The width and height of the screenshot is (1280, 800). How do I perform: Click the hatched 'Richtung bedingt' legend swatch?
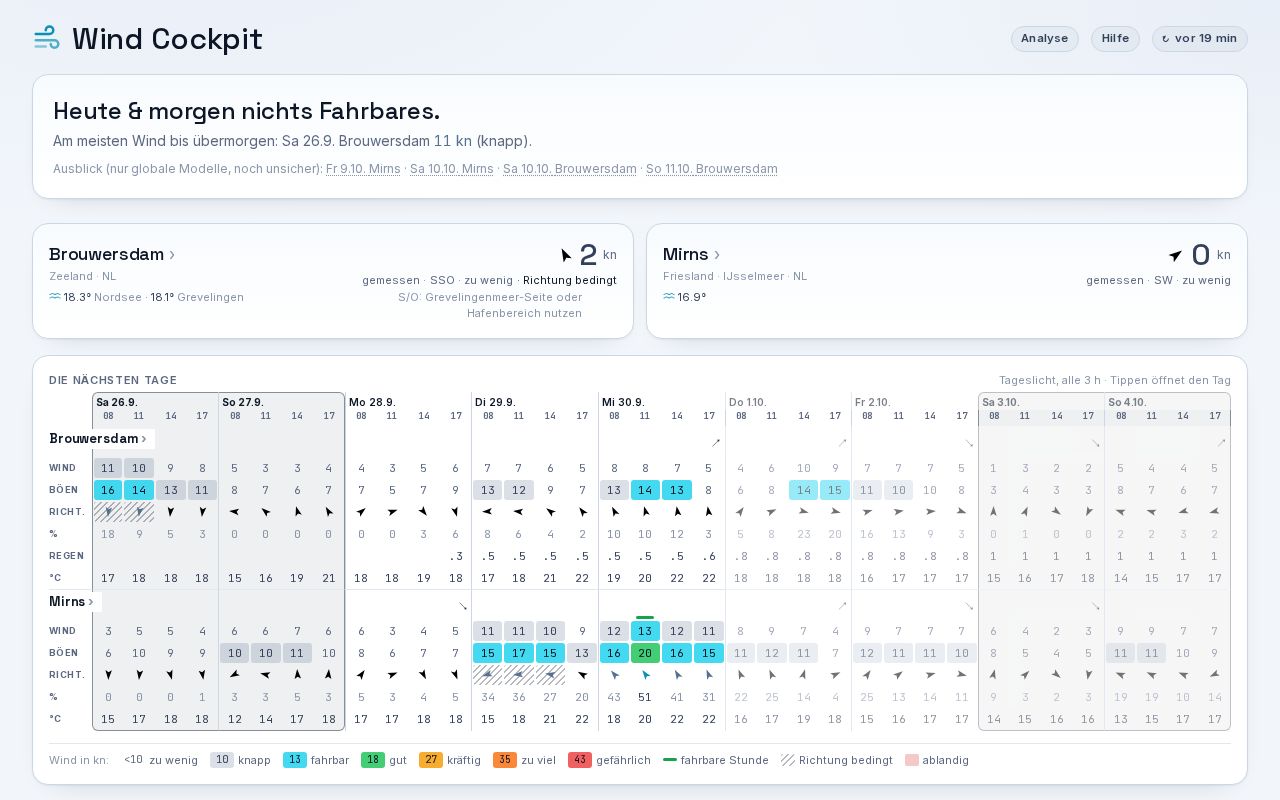pos(788,760)
